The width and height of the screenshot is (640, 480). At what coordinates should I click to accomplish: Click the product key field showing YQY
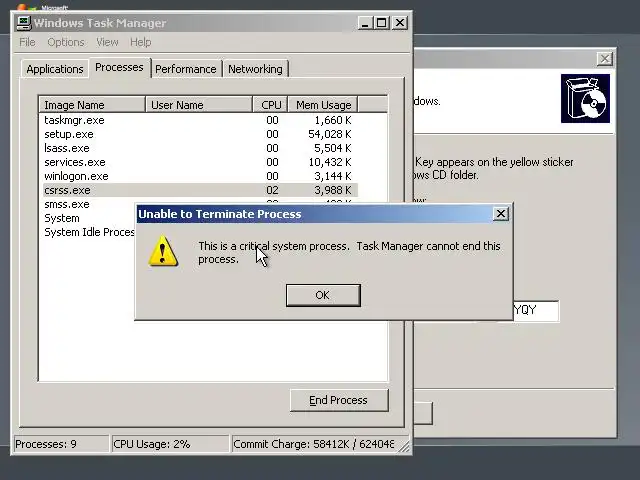536,311
